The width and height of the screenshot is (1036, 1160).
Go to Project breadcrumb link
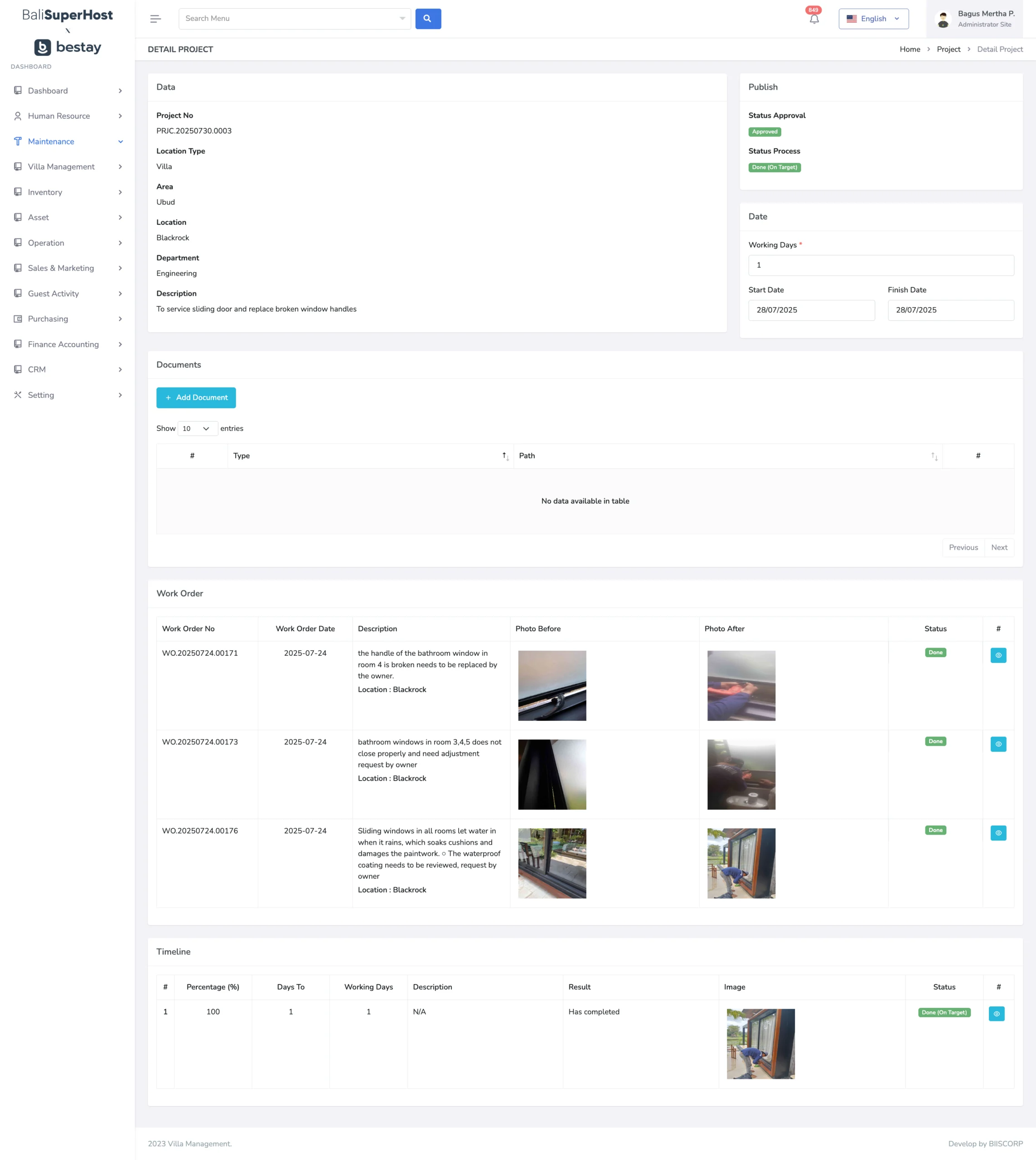tap(949, 49)
